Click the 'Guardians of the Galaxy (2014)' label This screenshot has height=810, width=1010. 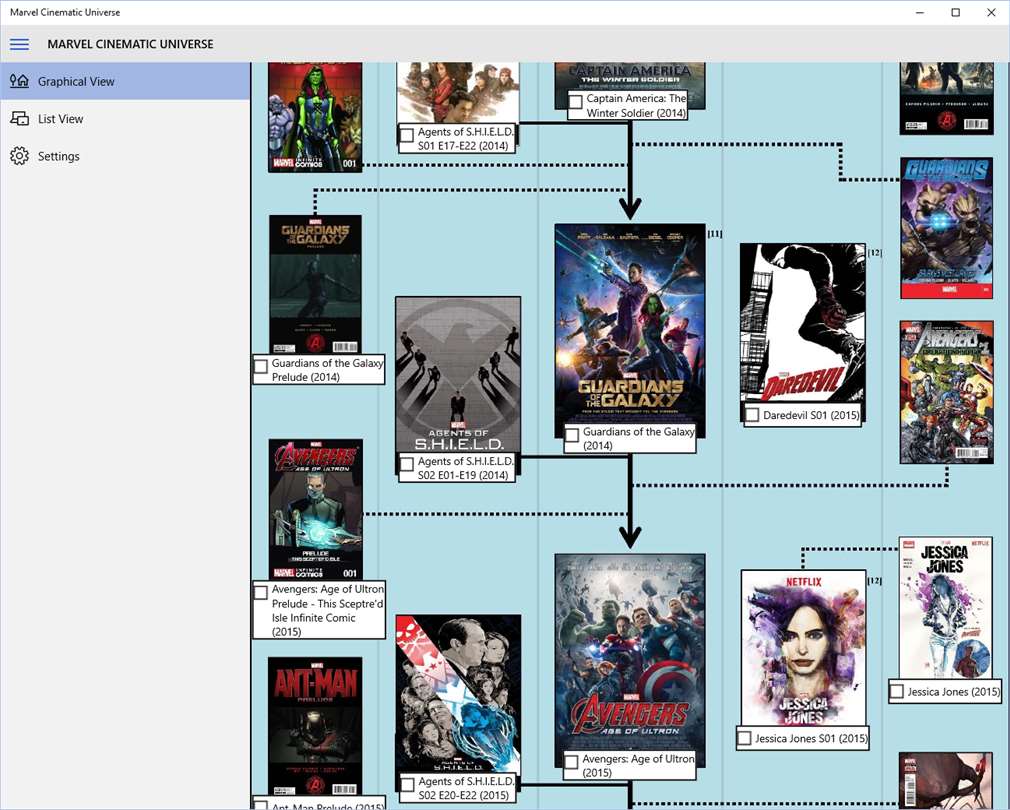coord(638,438)
